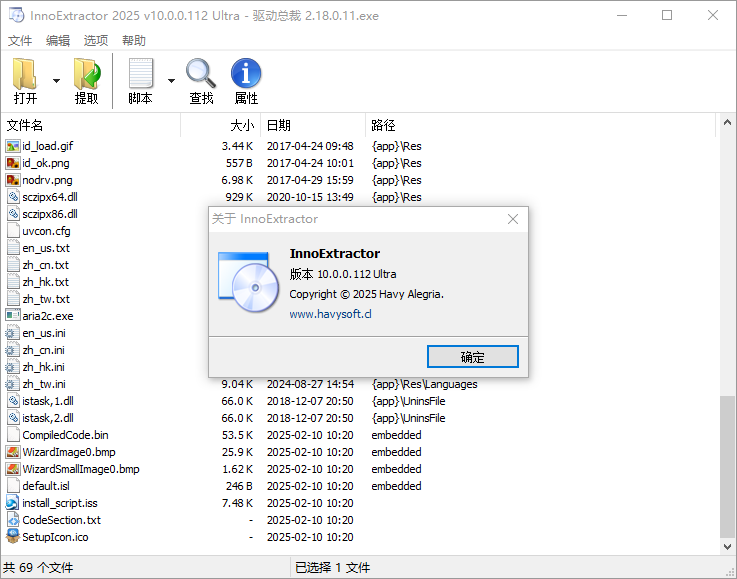This screenshot has width=737, height=579.
Task: Select the install_script.iss file icon
Action: pos(13,503)
